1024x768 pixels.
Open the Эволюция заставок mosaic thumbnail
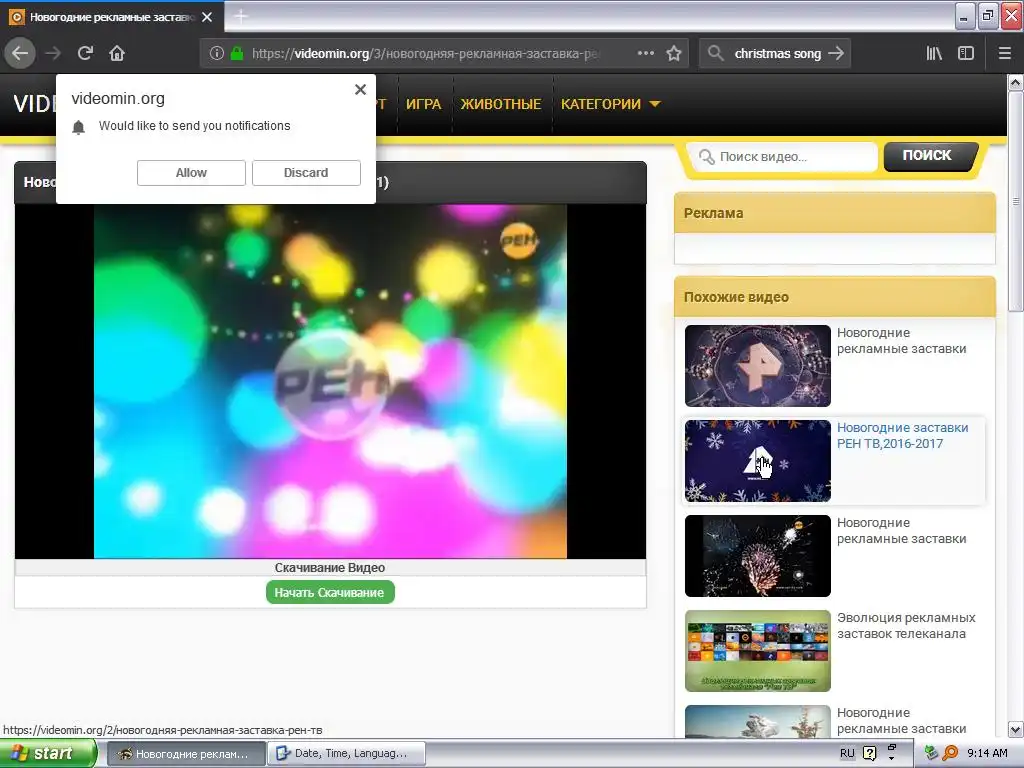pos(758,651)
